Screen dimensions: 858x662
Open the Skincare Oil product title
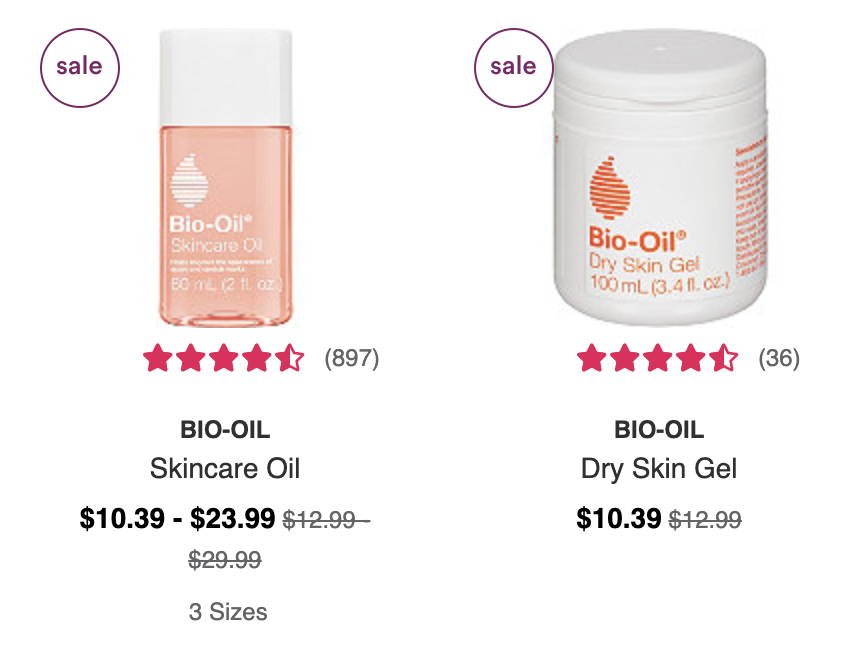225,468
